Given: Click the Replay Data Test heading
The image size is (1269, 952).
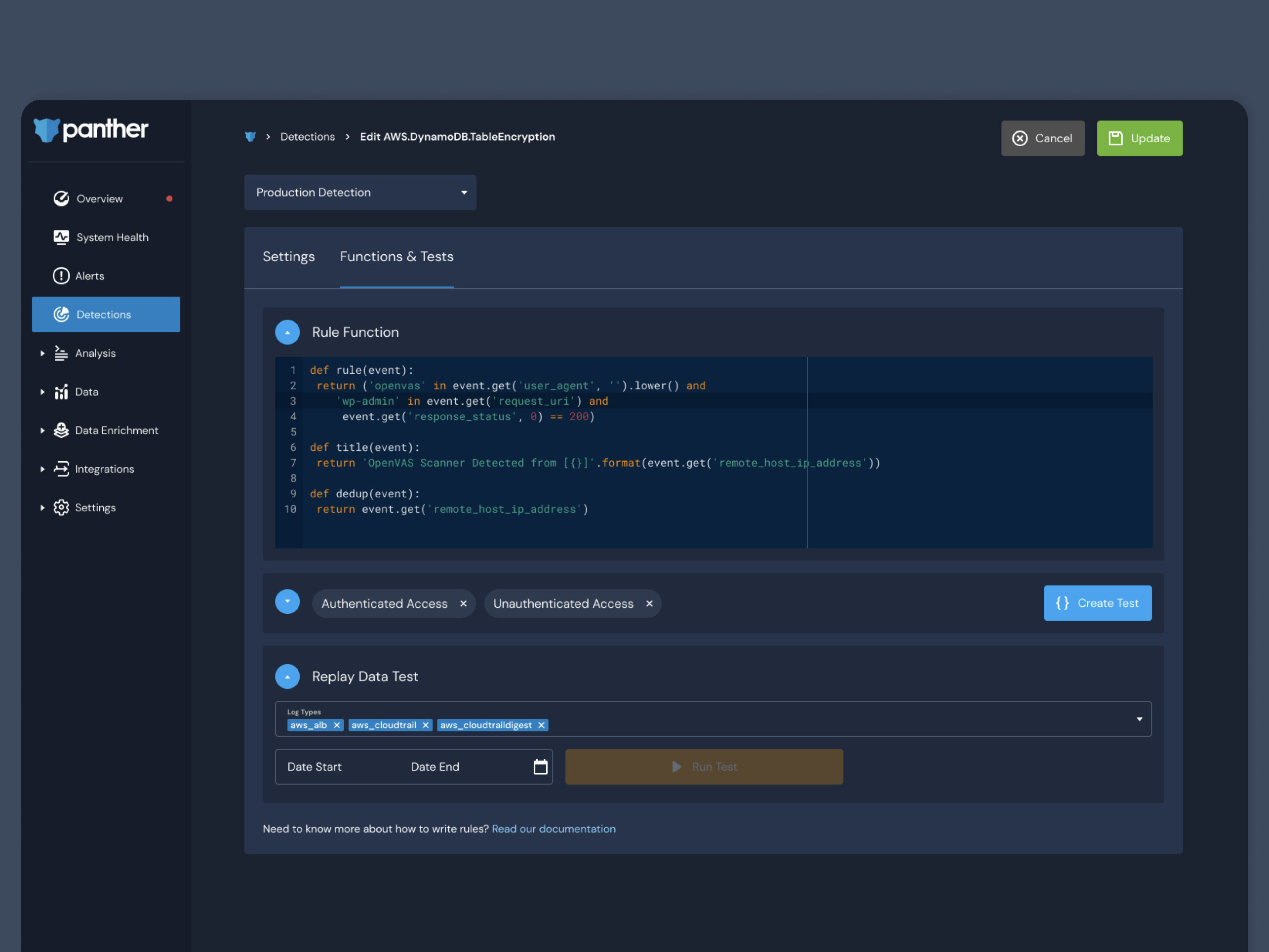Looking at the screenshot, I should point(365,676).
